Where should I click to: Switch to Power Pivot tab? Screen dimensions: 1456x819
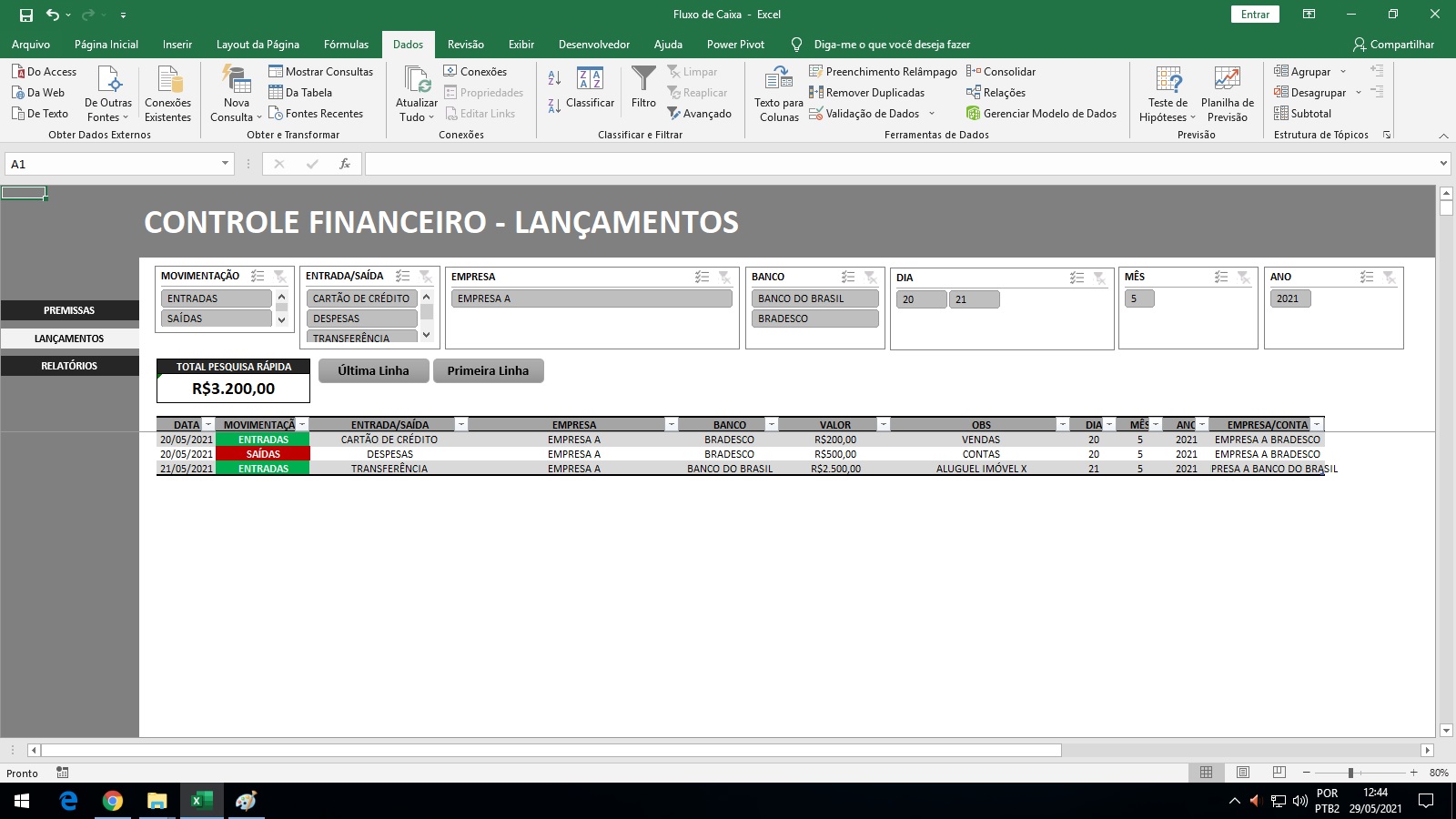pos(735,44)
